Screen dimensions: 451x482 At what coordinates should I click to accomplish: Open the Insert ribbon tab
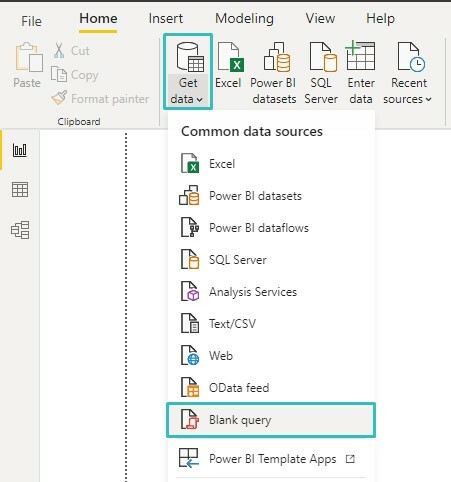(x=166, y=18)
